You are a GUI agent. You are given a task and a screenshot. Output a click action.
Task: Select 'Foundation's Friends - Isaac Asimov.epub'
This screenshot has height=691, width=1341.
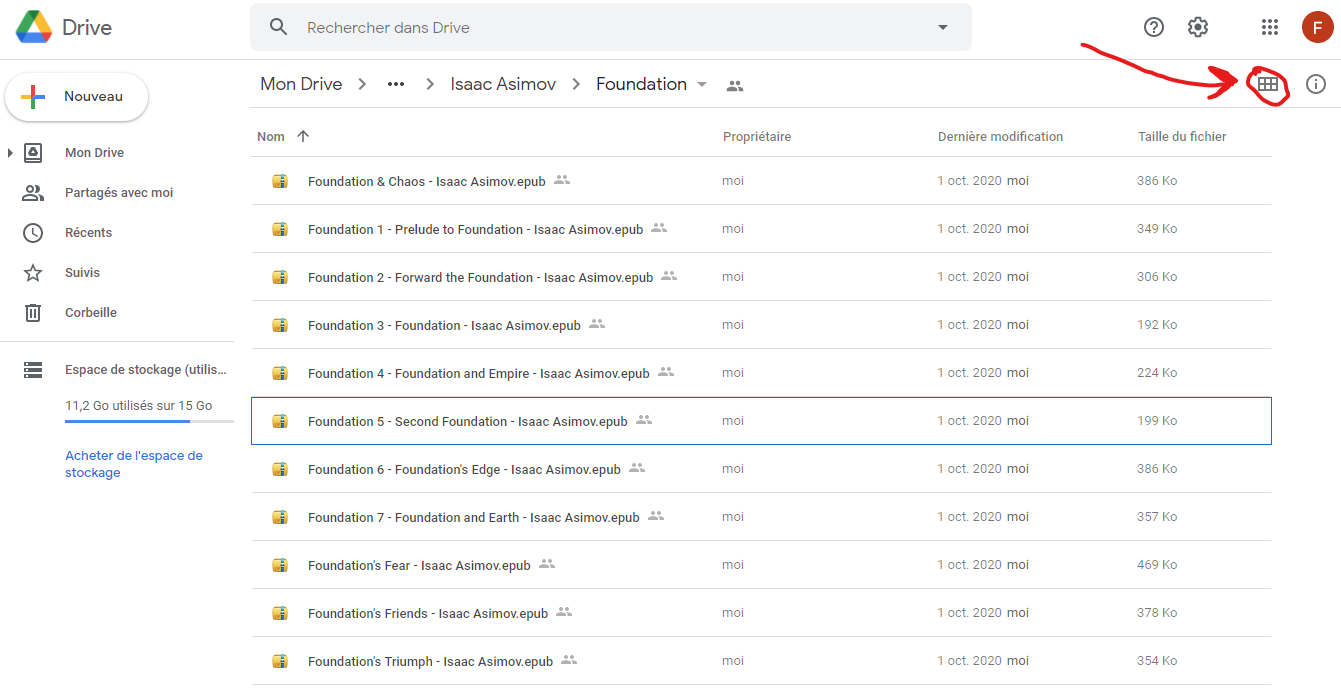point(761,613)
